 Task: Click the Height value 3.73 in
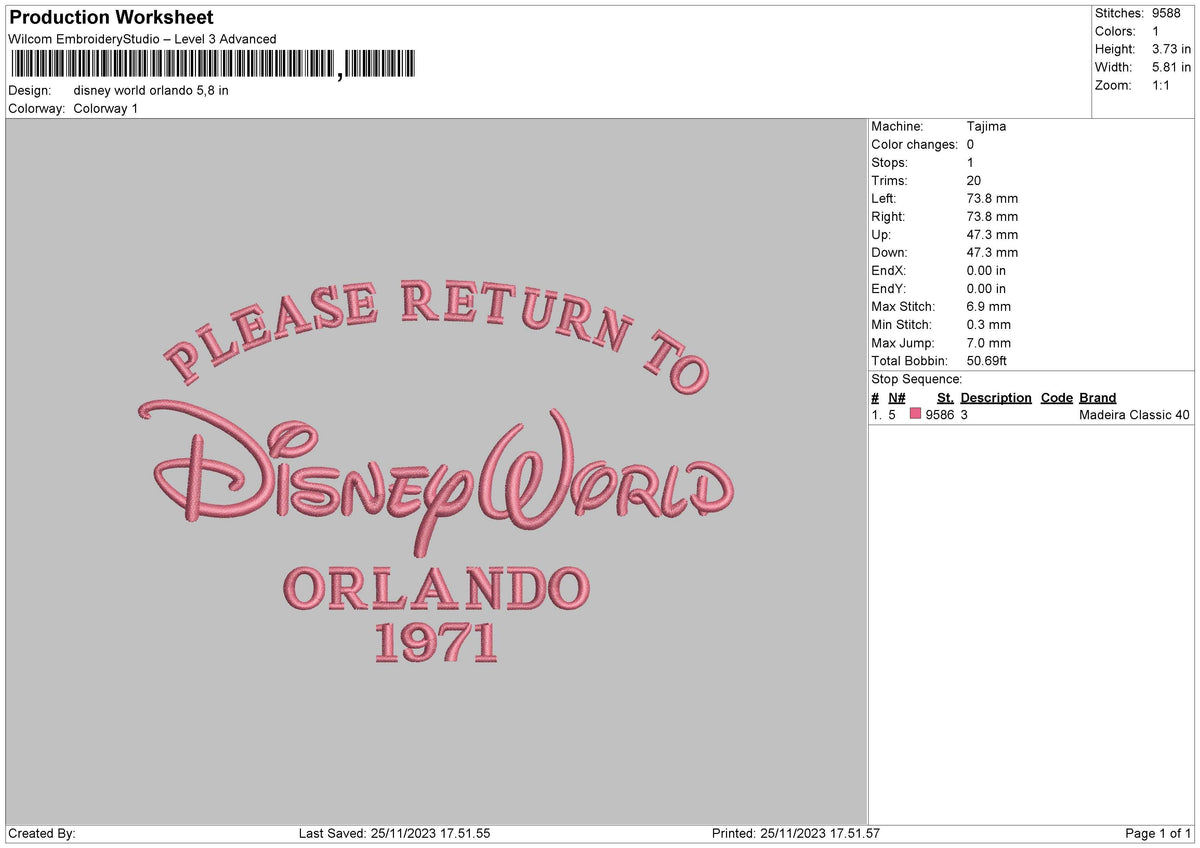pos(1171,49)
